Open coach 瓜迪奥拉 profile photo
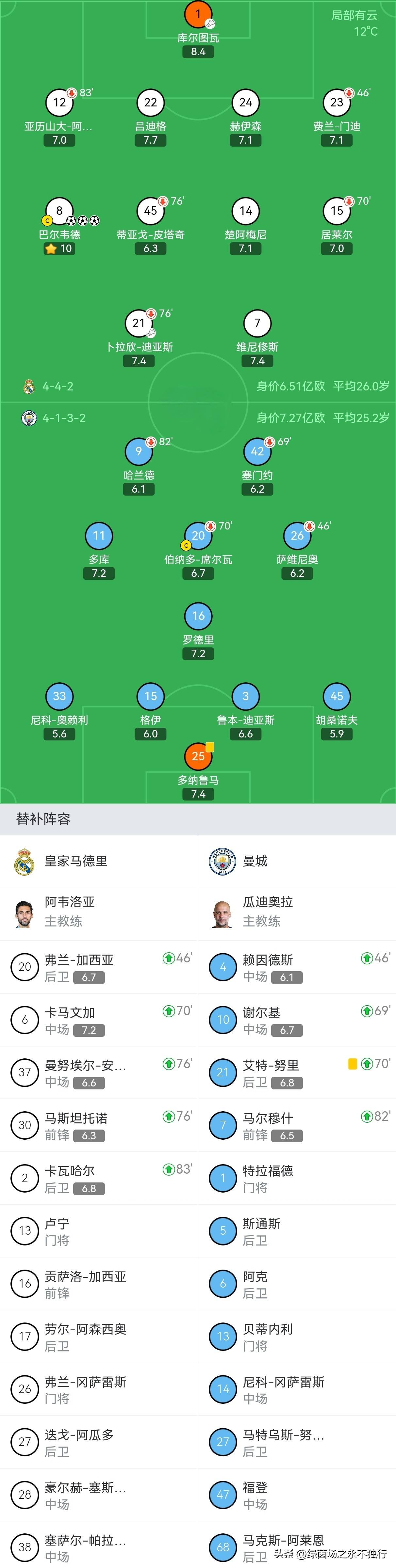 223,913
